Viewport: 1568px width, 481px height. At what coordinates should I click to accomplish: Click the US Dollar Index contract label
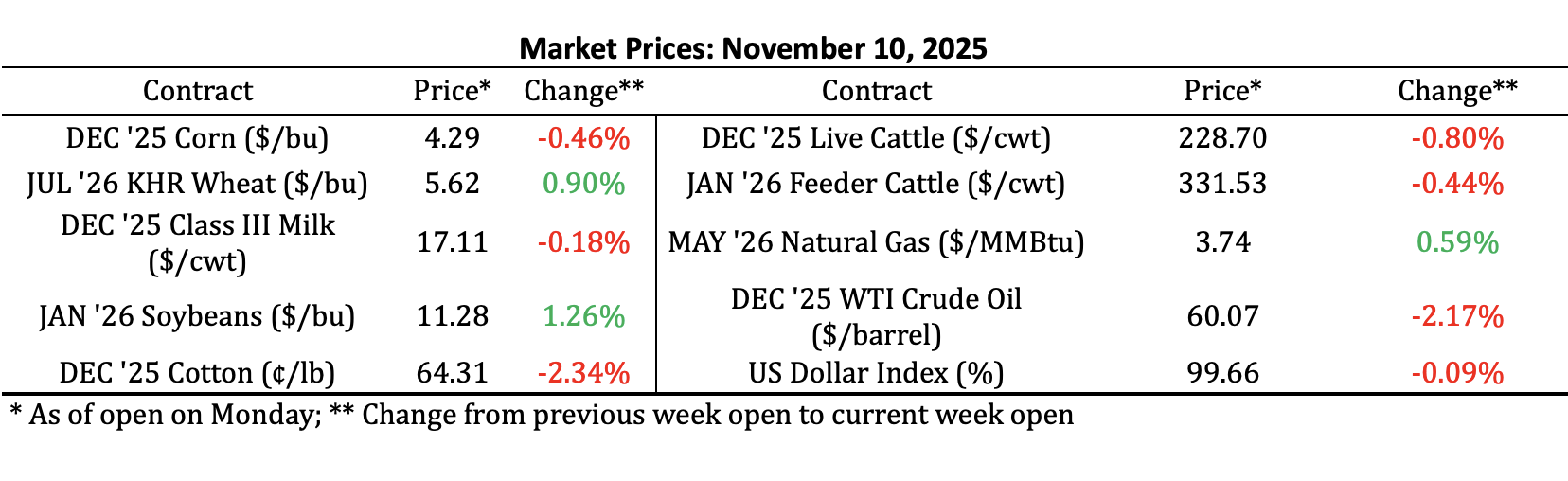coord(876,372)
